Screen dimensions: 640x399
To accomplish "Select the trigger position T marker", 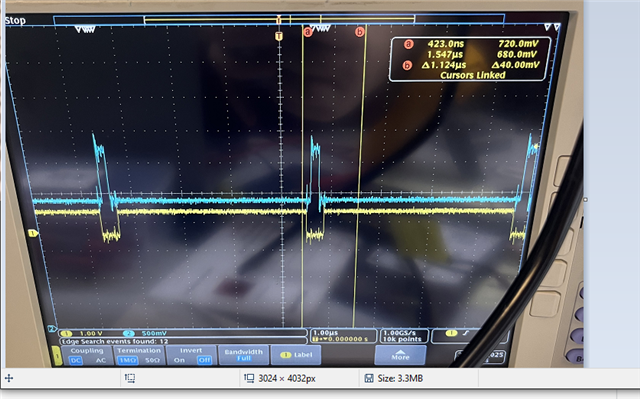I will point(279,36).
